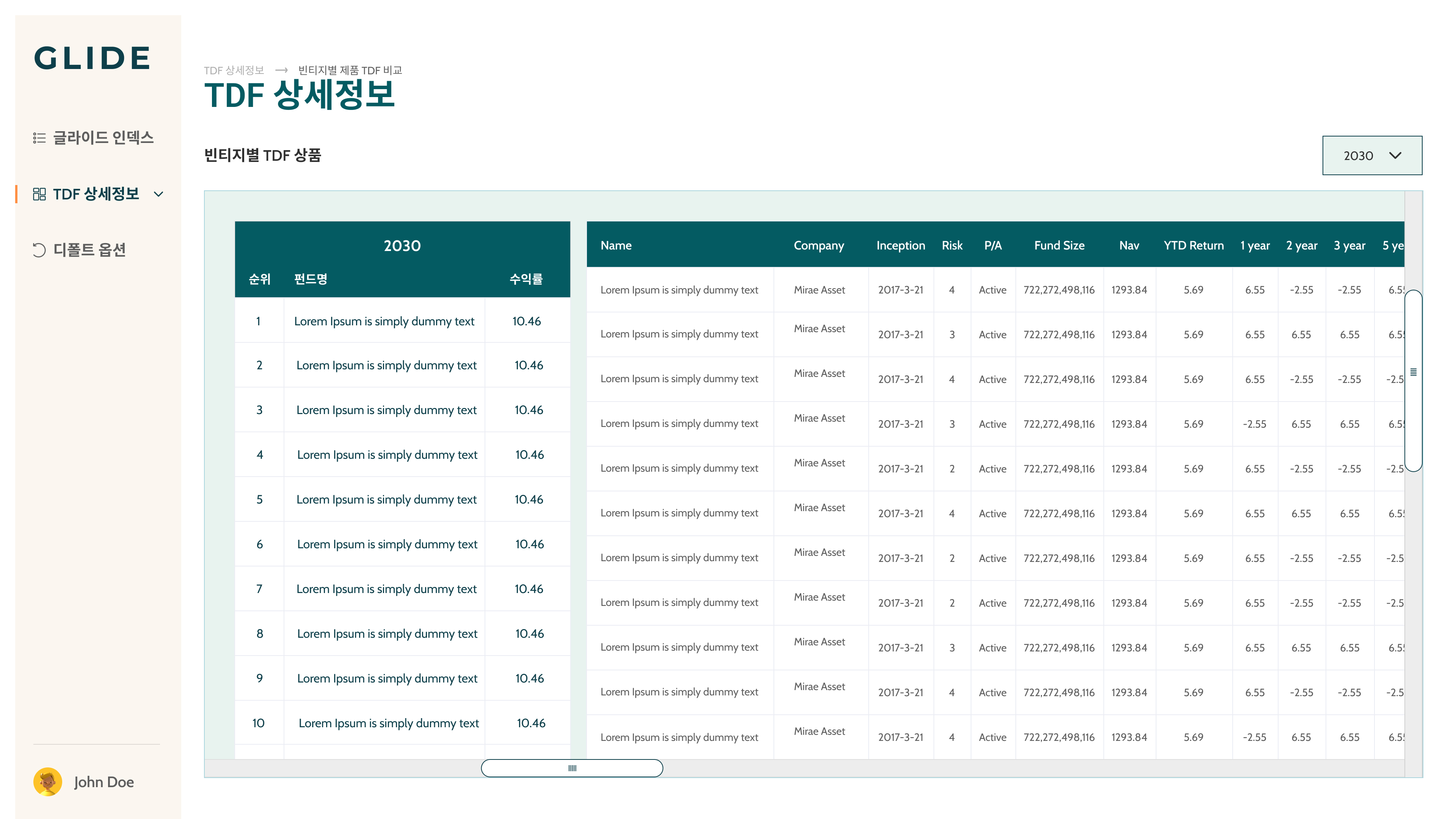Viewport: 1456px width, 819px height.
Task: Sort by the Name column header
Action: point(616,245)
